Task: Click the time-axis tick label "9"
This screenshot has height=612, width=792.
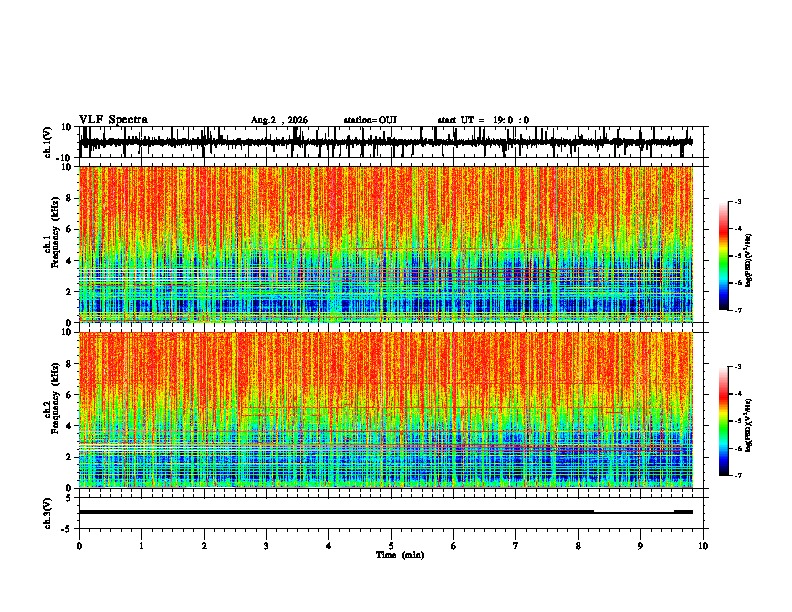Action: pos(640,546)
